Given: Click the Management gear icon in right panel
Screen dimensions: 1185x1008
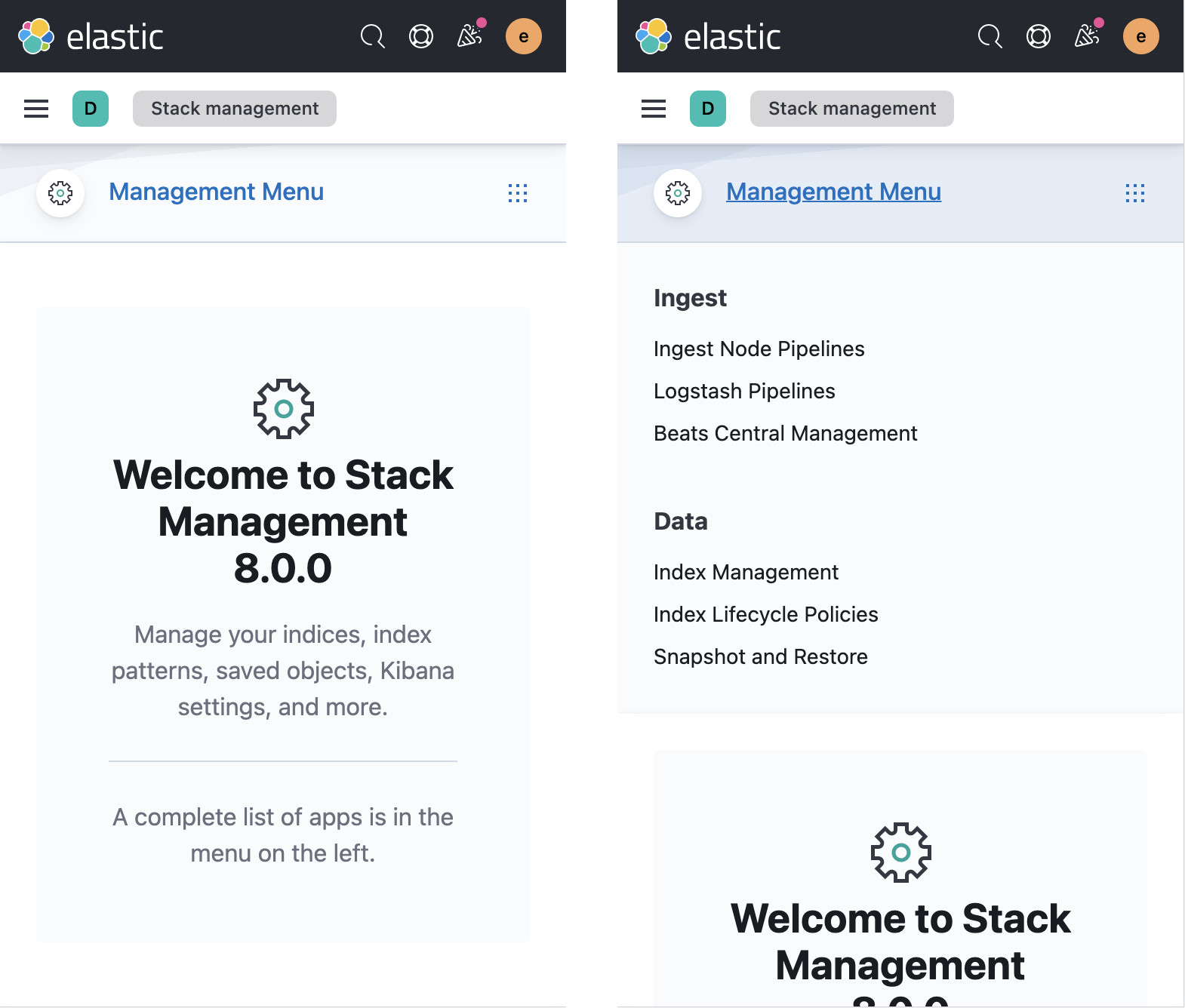Looking at the screenshot, I should [x=678, y=193].
